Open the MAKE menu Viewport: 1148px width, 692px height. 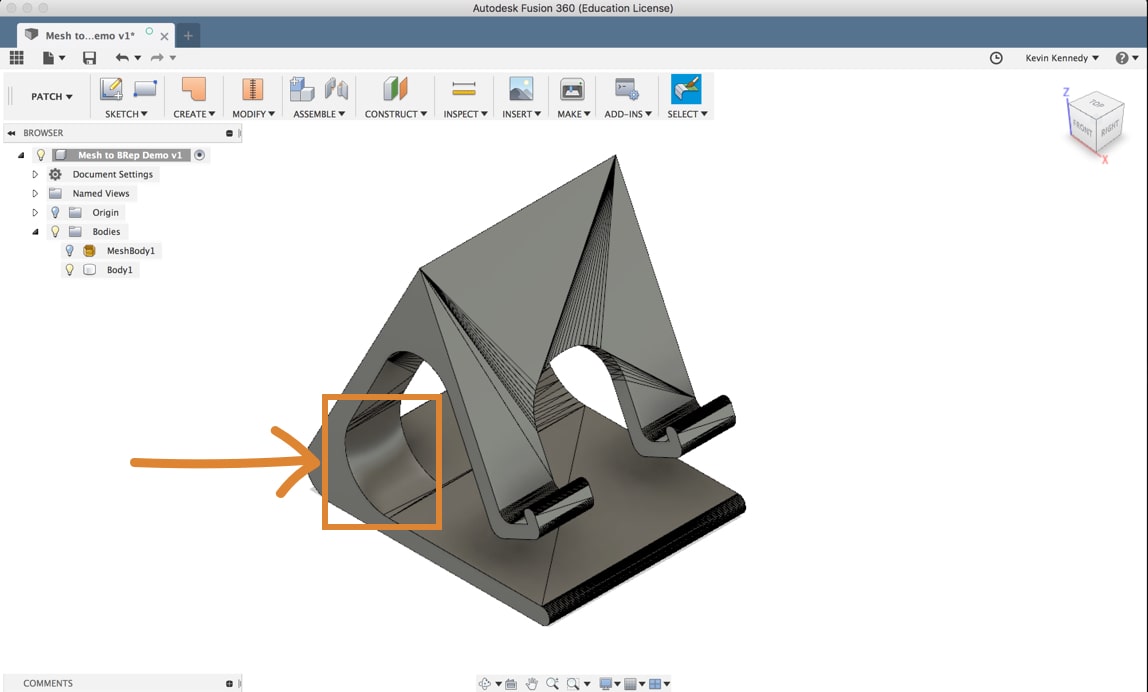pos(573,114)
